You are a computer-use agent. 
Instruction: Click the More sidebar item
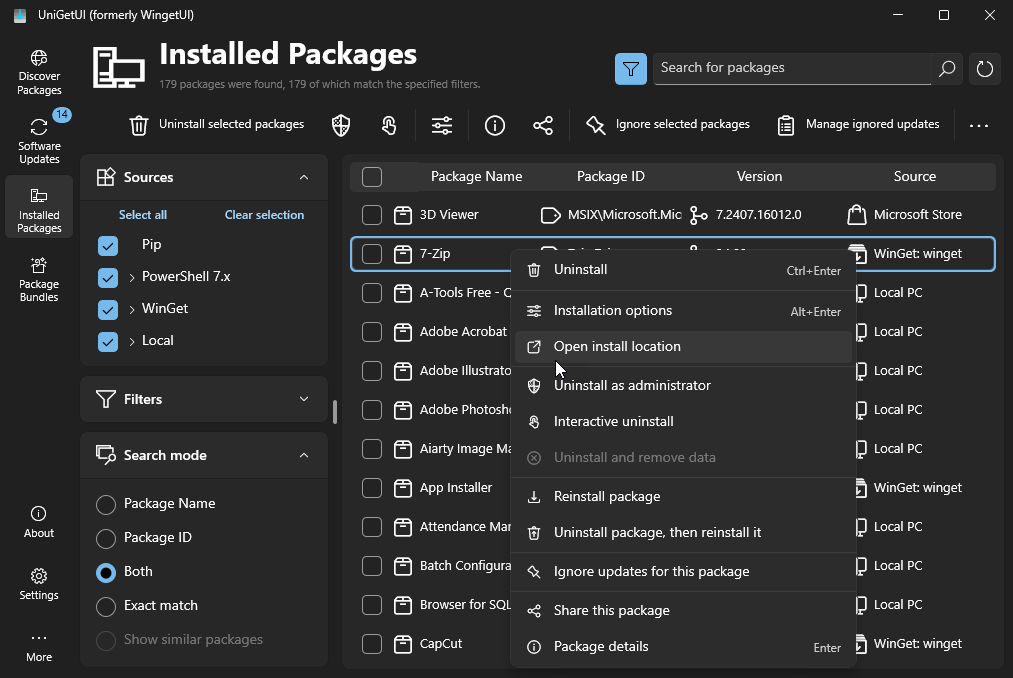click(39, 646)
